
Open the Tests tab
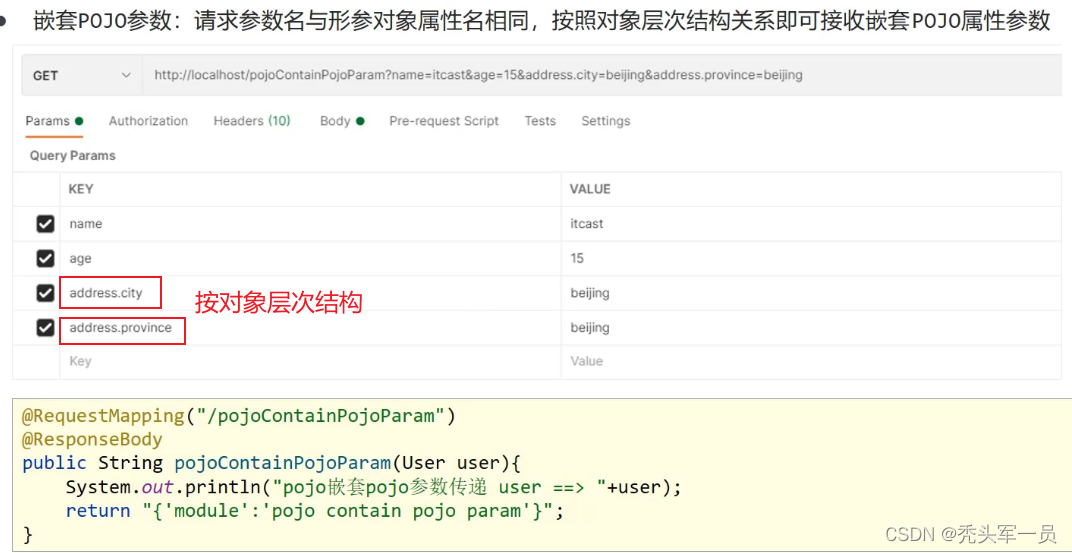(540, 121)
